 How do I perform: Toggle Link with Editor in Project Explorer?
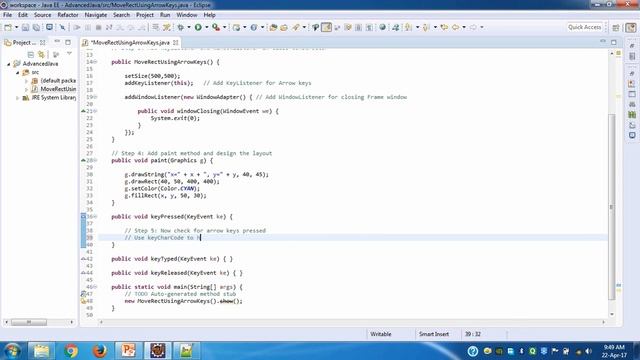[41, 54]
